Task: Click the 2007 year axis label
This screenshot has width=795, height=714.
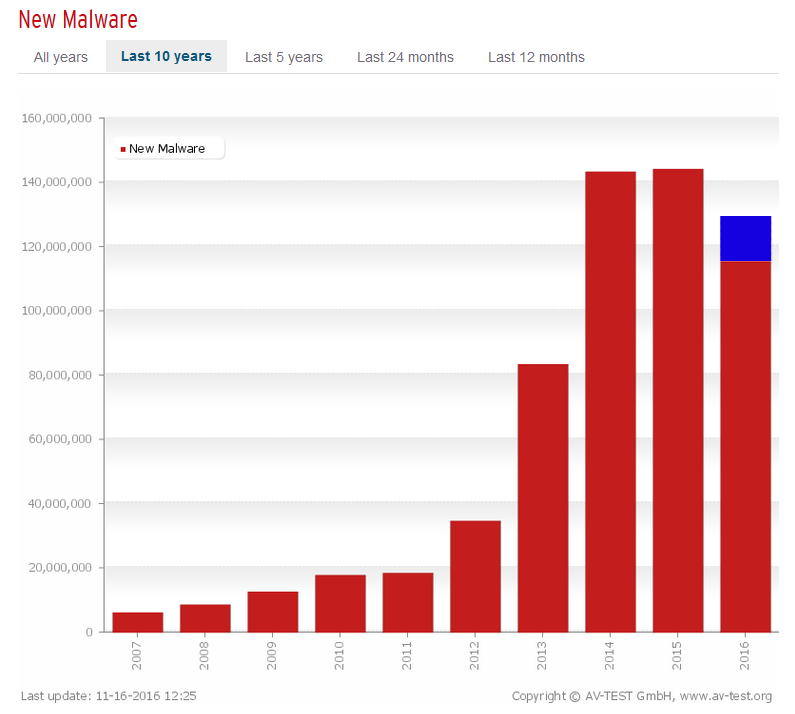Action: click(136, 656)
